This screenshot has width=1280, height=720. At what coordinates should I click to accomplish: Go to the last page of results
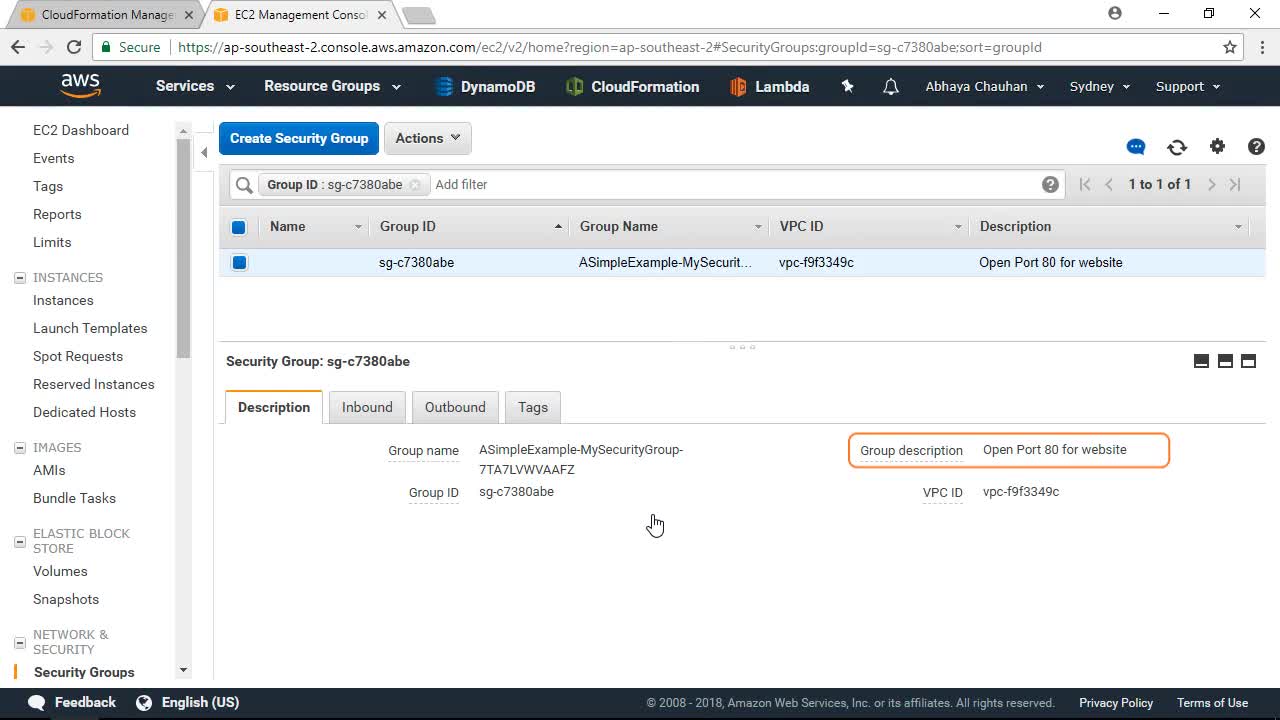coord(1235,184)
